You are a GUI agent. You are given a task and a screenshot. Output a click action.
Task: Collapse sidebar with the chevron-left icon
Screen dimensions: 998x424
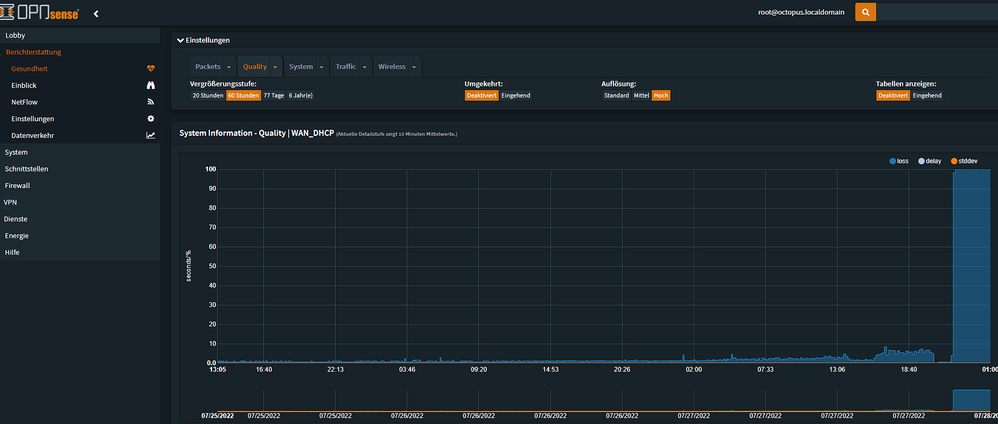[x=96, y=13]
